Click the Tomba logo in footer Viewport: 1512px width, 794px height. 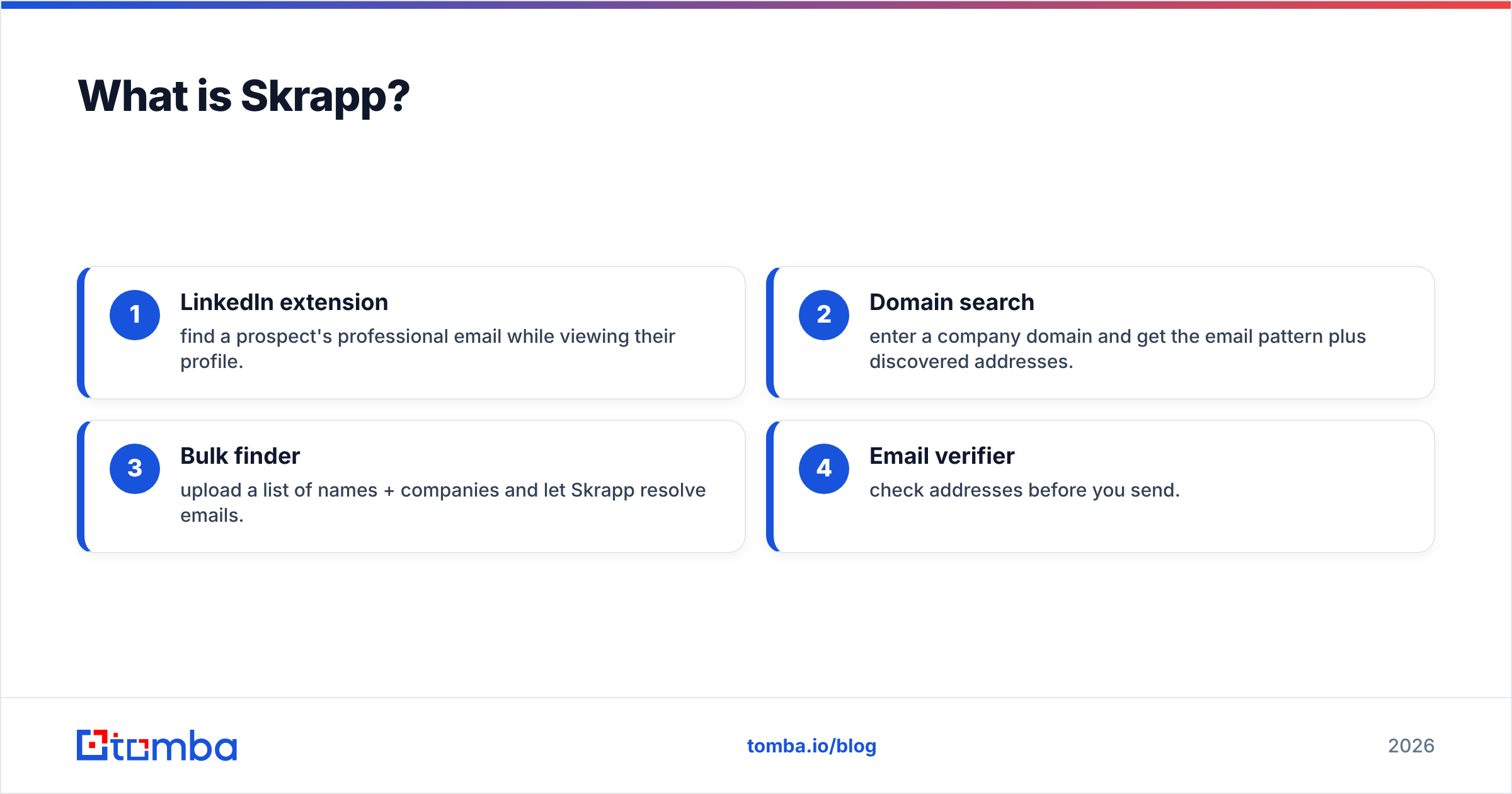[x=157, y=745]
